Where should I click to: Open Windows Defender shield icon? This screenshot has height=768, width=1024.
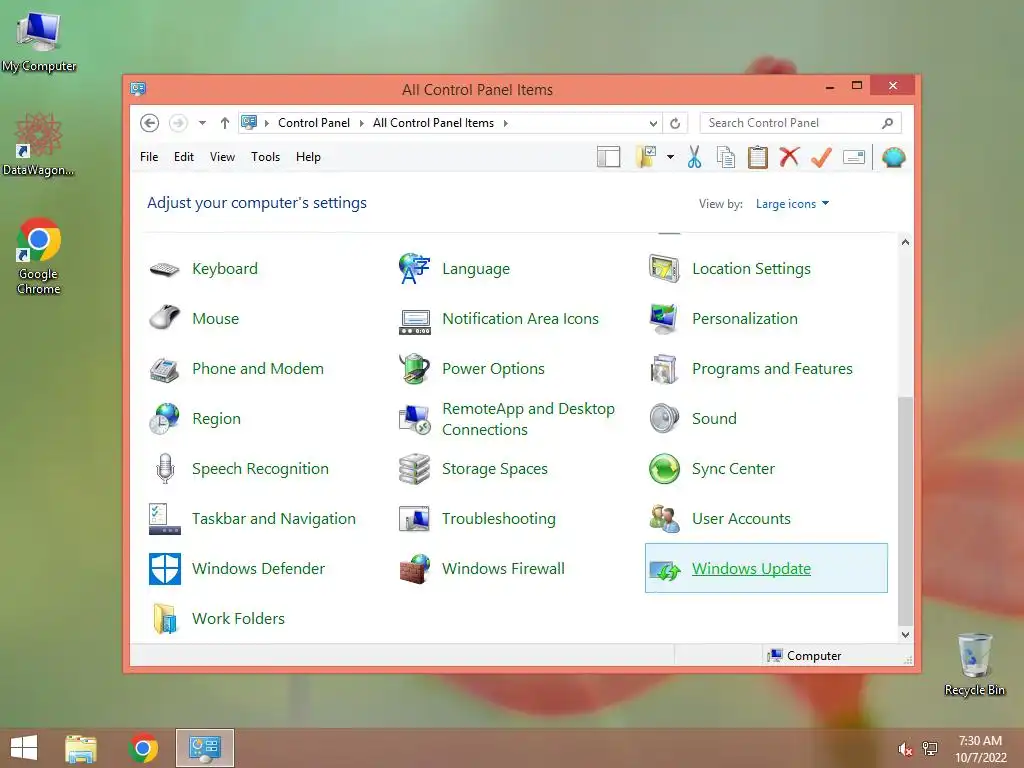point(164,569)
